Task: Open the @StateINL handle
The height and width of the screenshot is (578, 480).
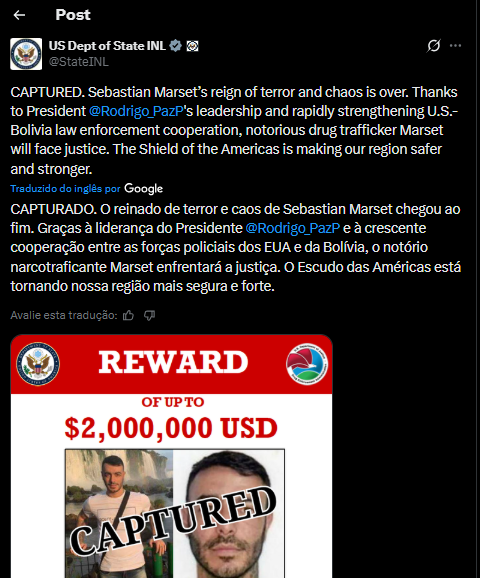Action: click(x=79, y=62)
